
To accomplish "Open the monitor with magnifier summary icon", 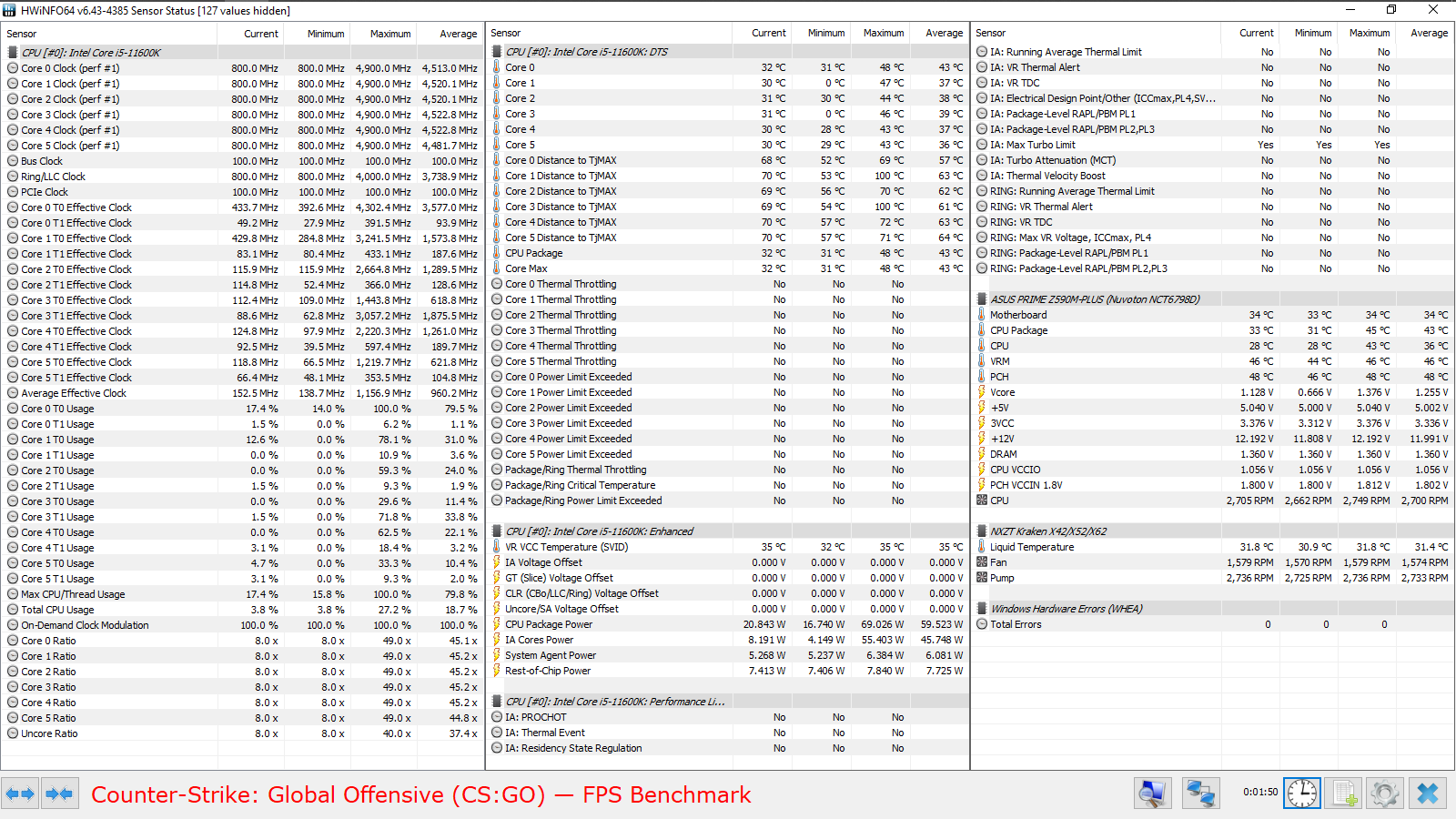I will click(1153, 794).
